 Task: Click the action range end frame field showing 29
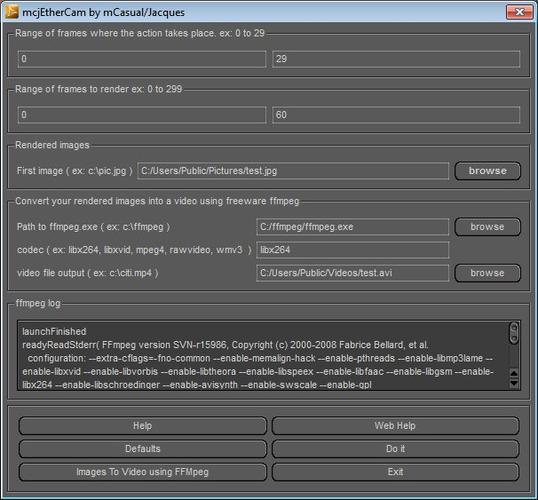396,59
